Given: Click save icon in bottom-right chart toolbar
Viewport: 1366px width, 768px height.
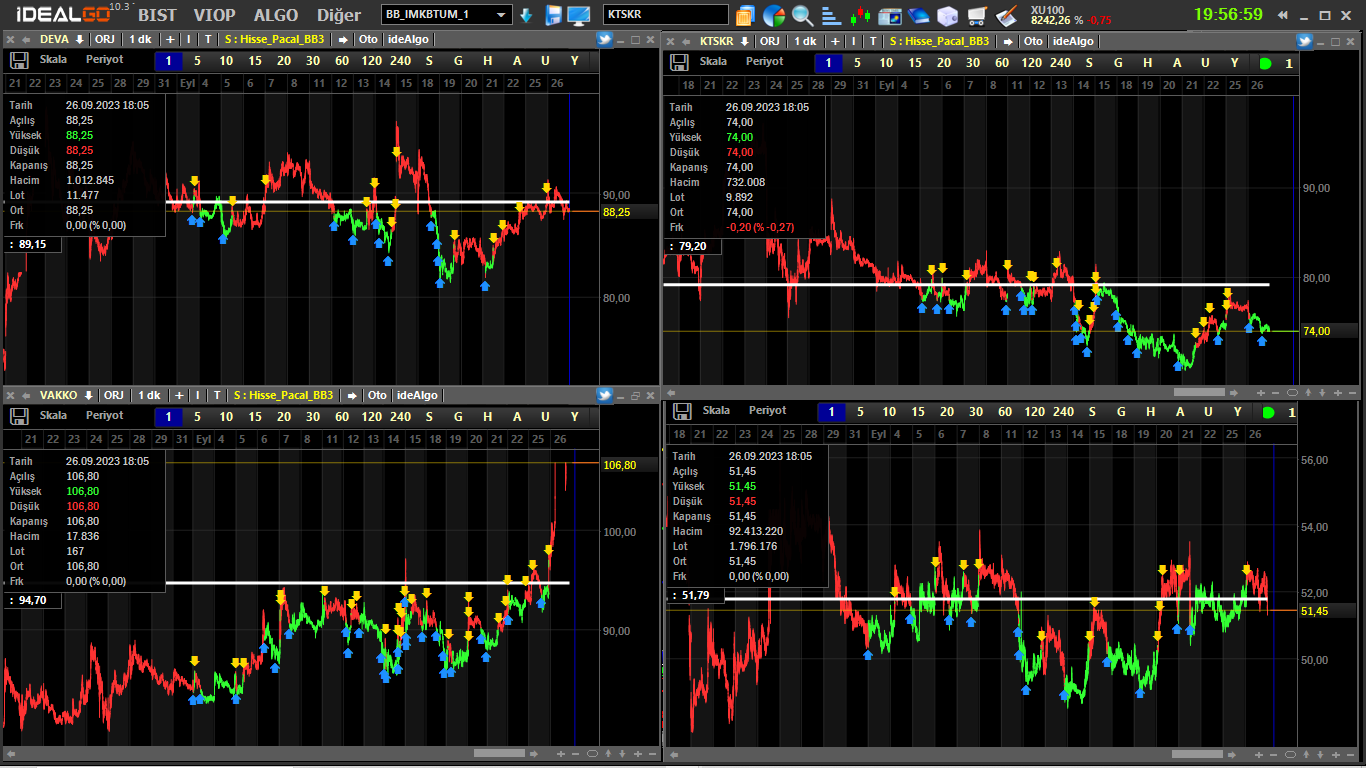Looking at the screenshot, I should pos(682,411).
